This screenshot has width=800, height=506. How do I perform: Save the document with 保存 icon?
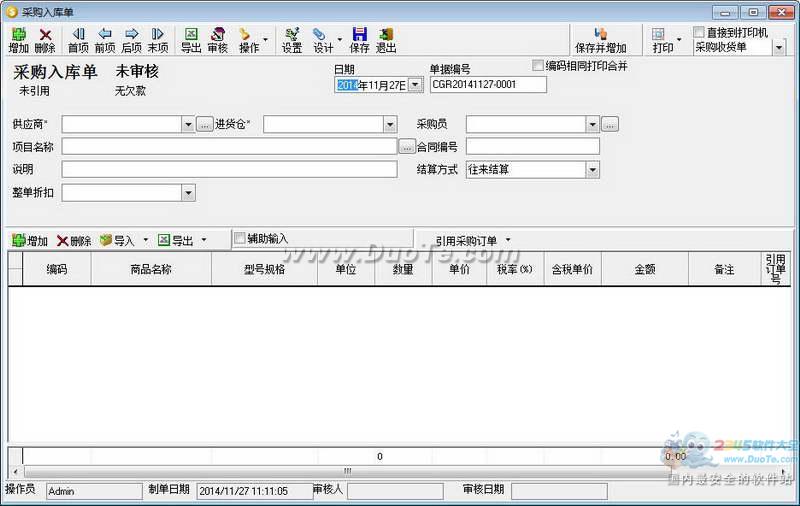coord(360,40)
